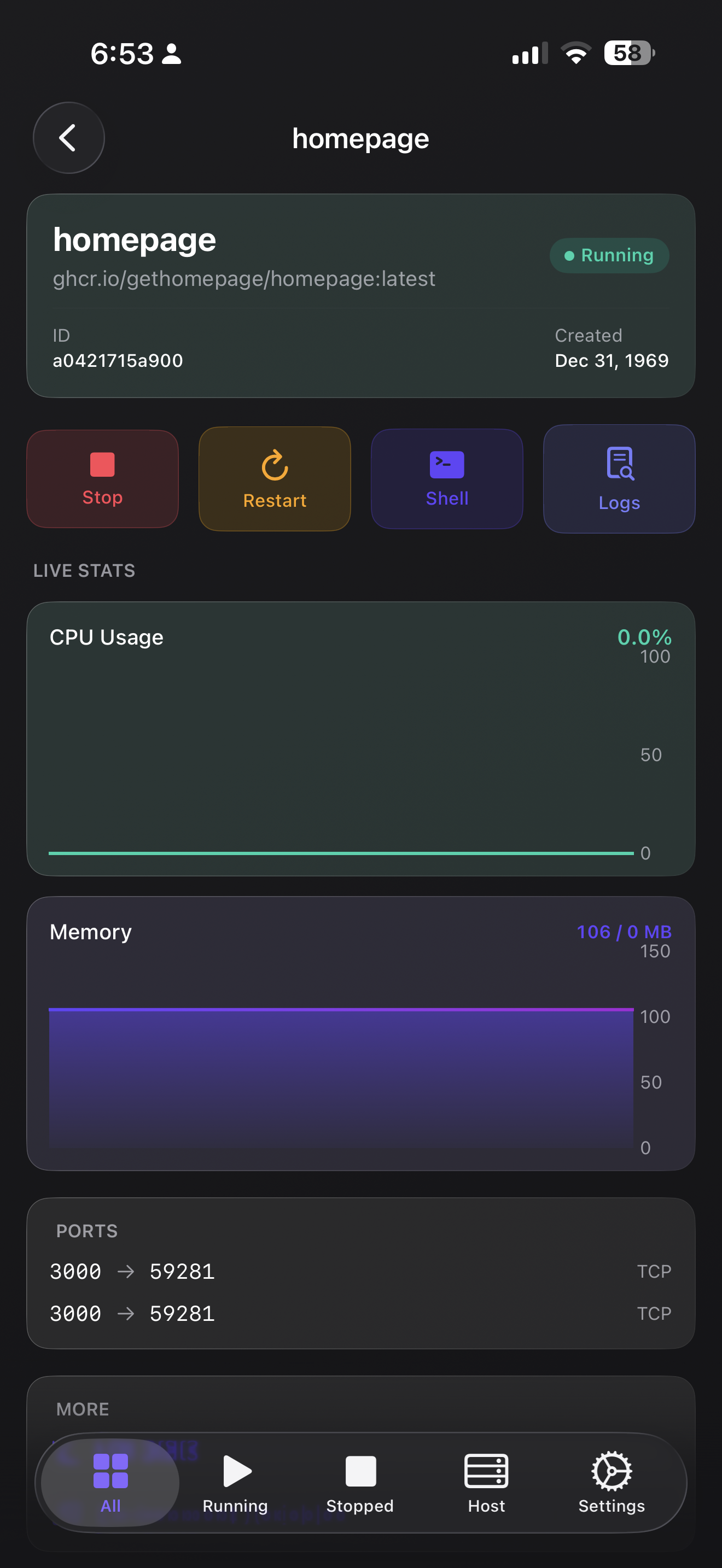This screenshot has height=1568, width=722.
Task: Tap the image name ghcr.io/gethomepage/homepage:latest
Action: click(x=243, y=279)
